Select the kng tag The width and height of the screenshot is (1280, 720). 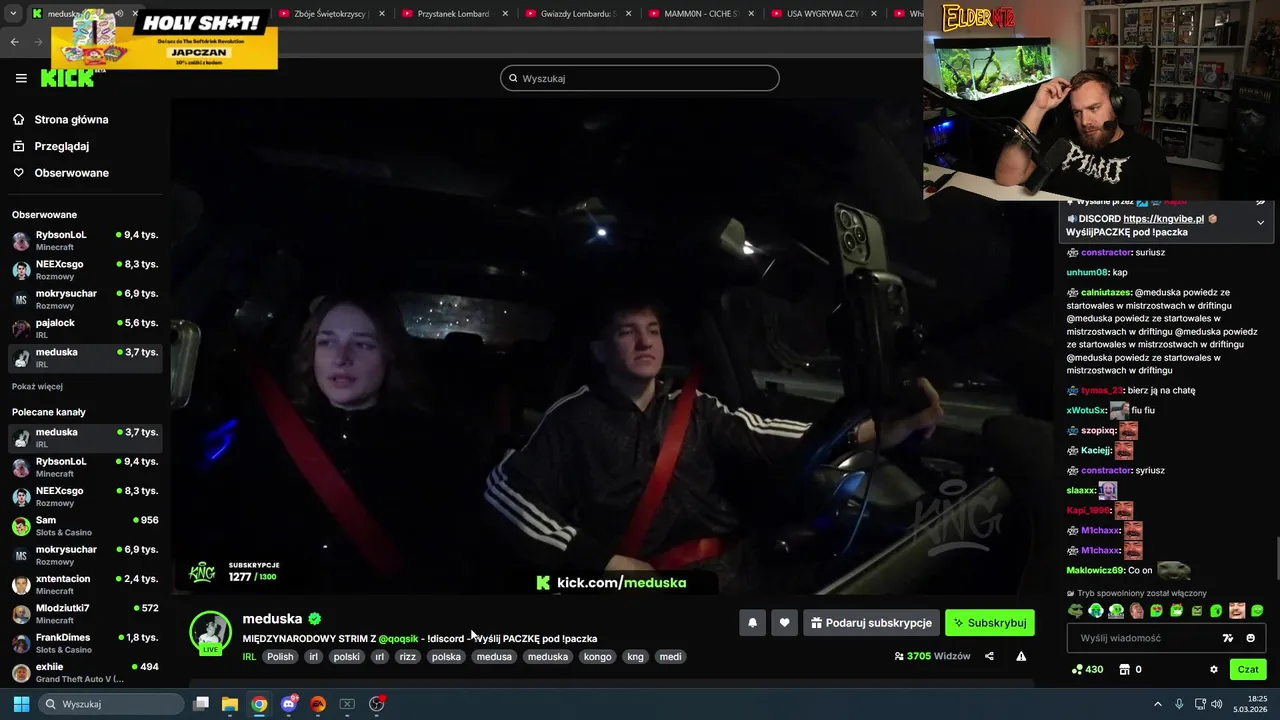point(635,657)
